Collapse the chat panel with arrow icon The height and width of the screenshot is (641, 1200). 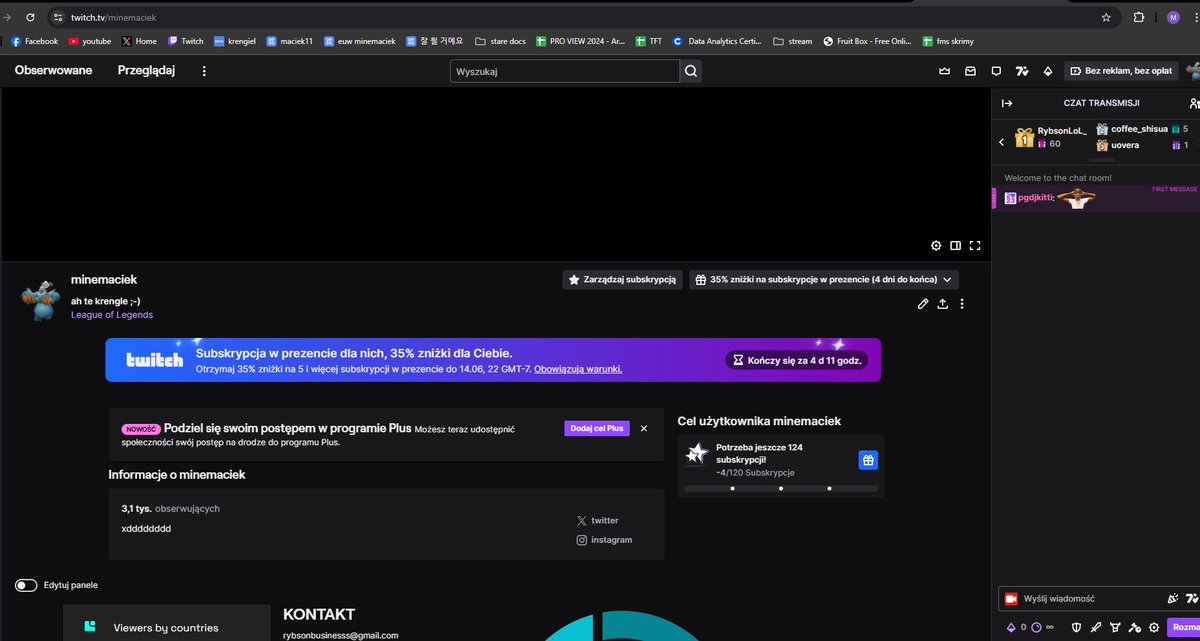click(1007, 103)
